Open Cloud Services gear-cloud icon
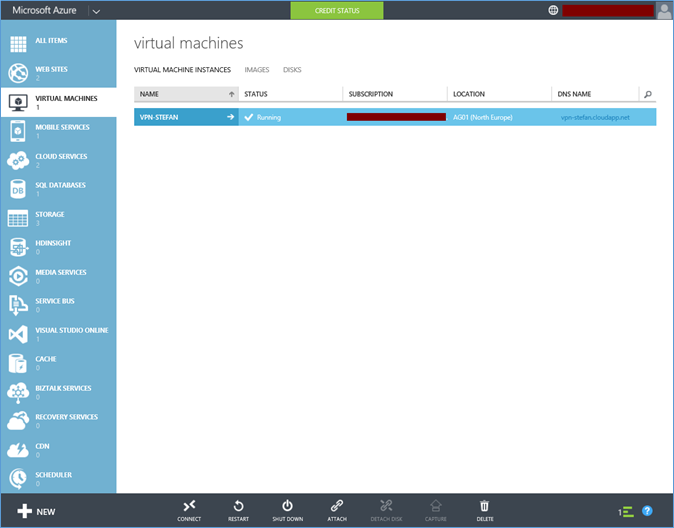The width and height of the screenshot is (674, 528). click(18, 160)
